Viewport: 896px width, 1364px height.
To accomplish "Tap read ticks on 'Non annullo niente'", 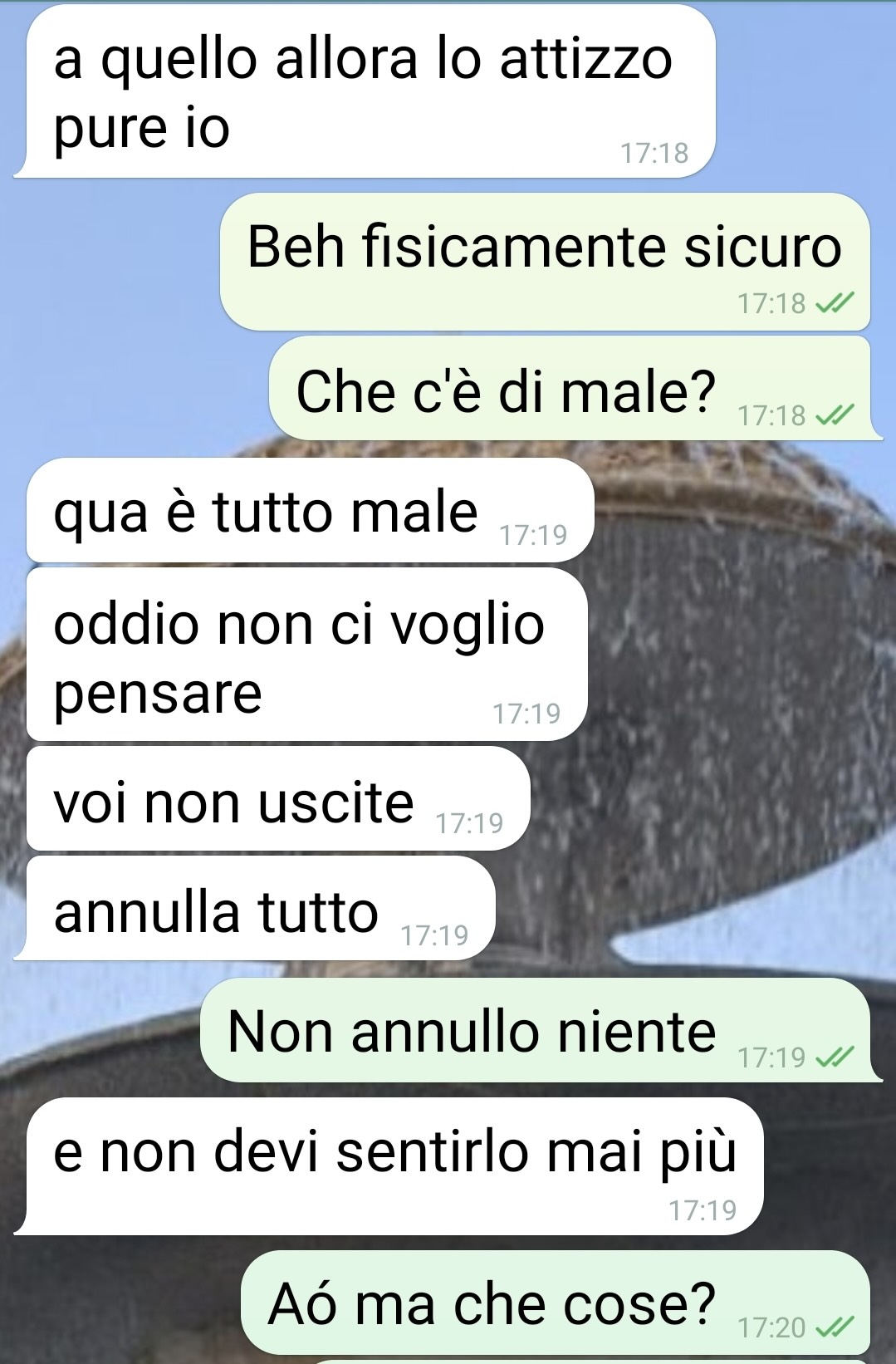I will (x=835, y=1057).
